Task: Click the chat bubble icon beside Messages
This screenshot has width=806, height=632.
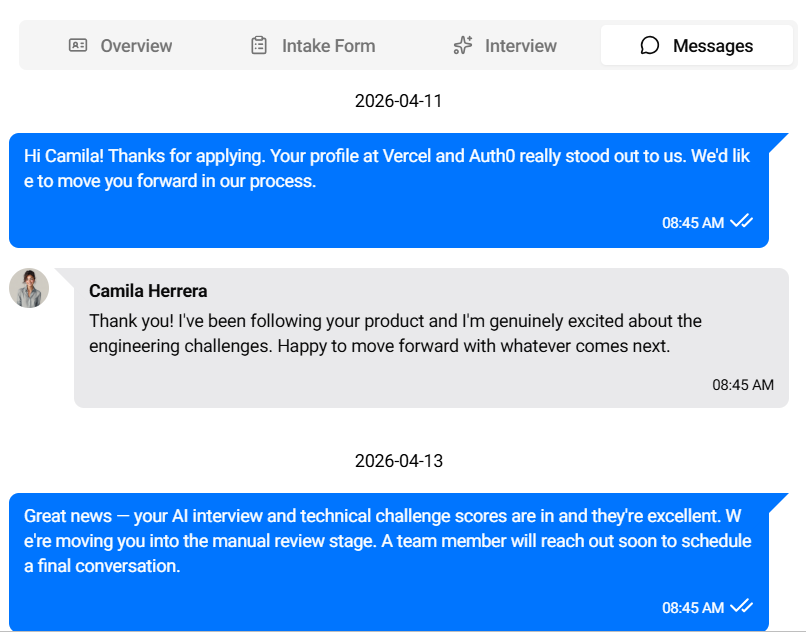Action: 650,45
